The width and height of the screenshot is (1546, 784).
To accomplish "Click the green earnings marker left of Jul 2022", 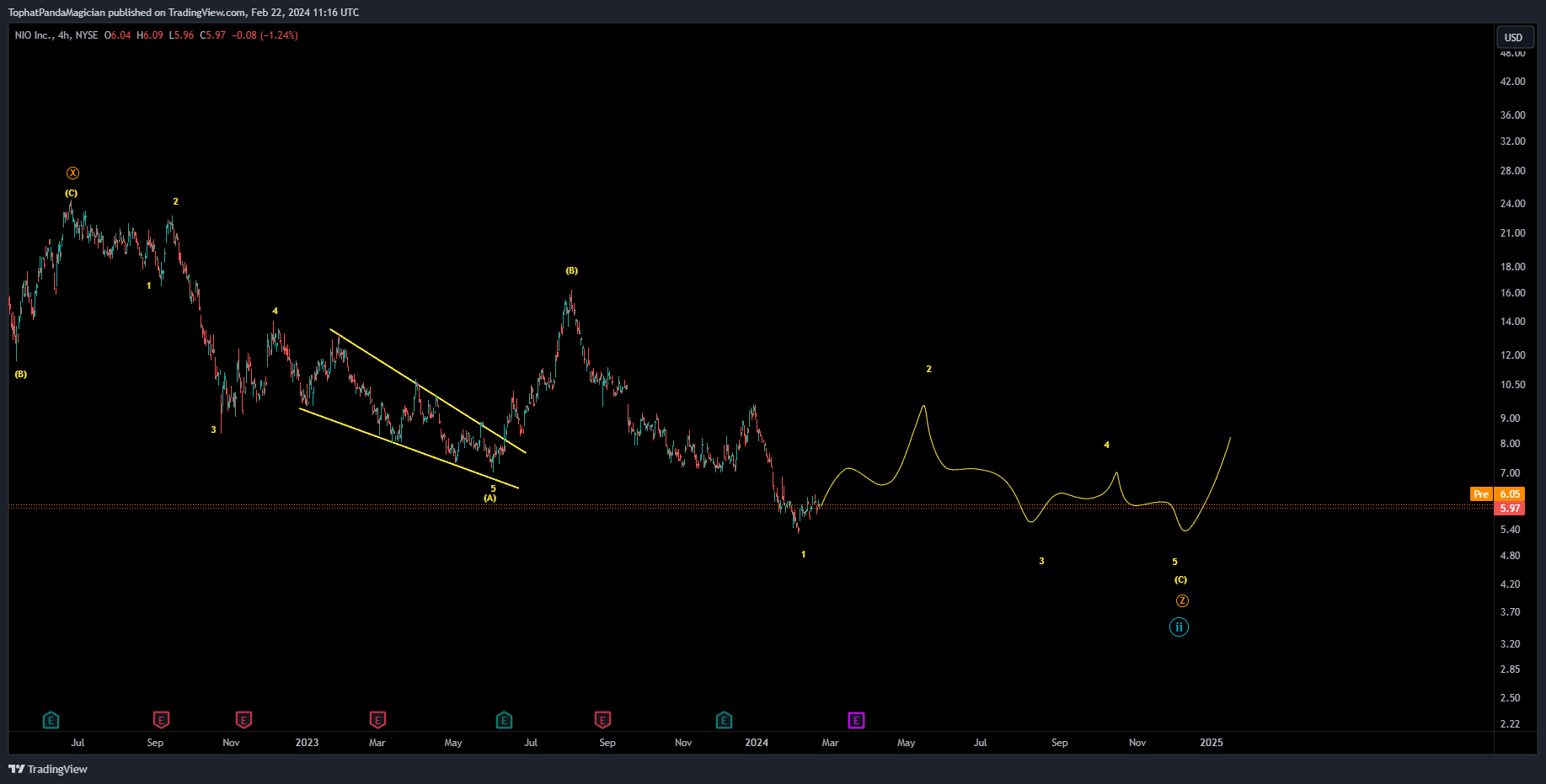I will (51, 720).
